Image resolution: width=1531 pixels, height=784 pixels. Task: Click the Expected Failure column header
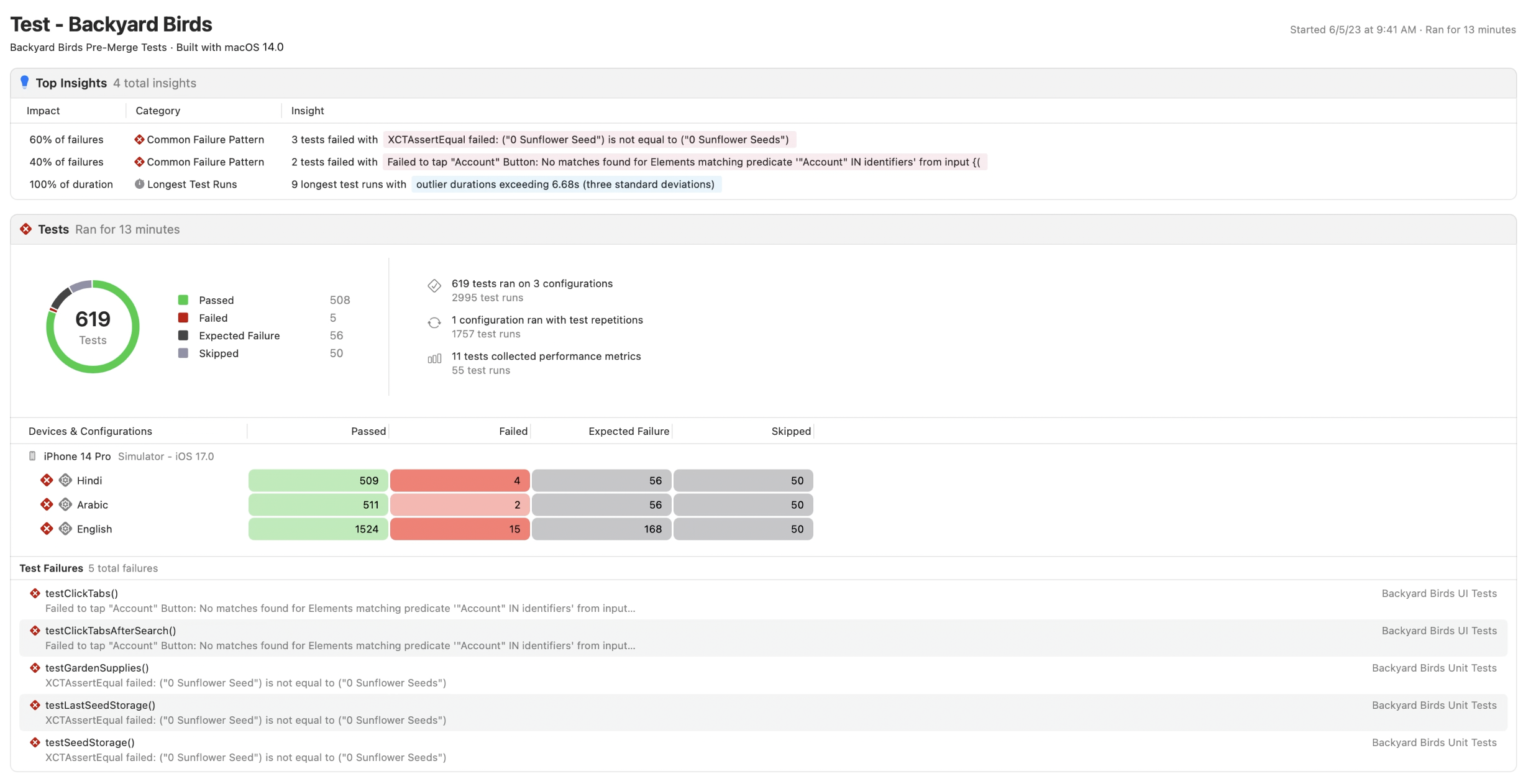tap(629, 431)
